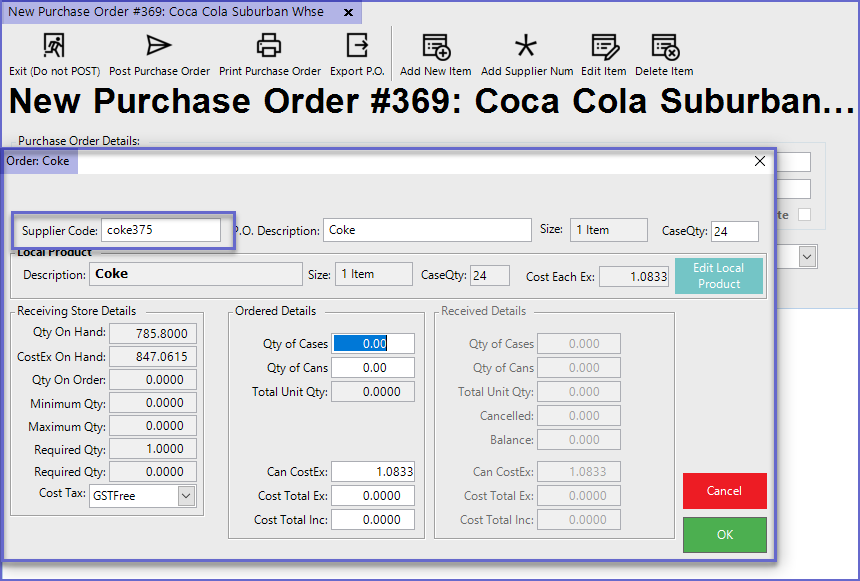Click the Edit Item icon

pos(604,46)
